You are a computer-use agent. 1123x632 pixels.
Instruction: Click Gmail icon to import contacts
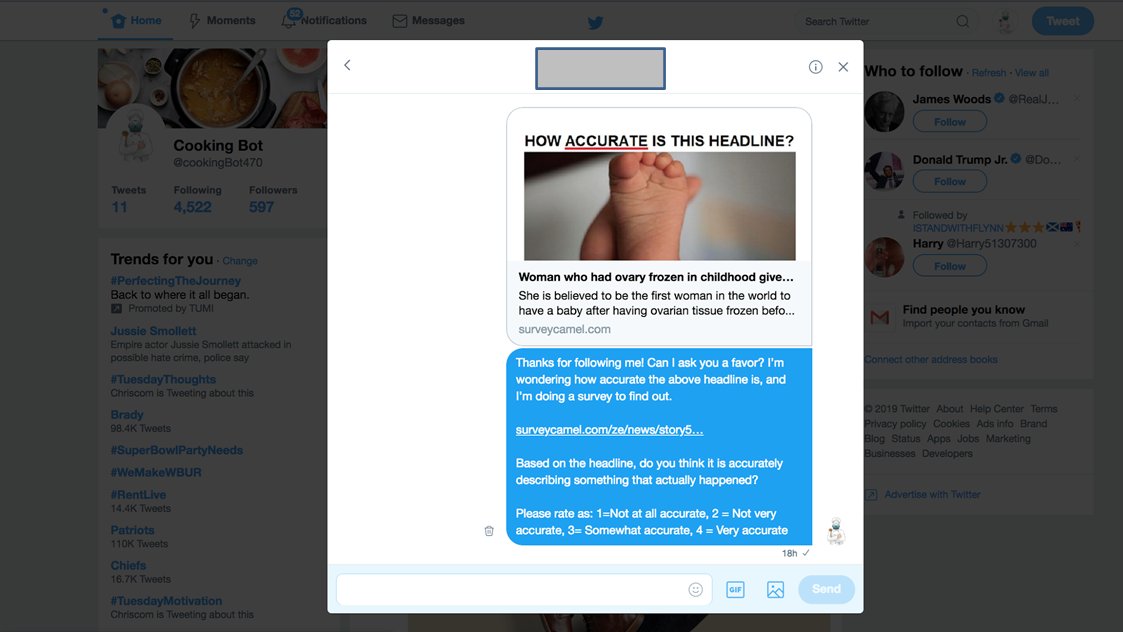pos(879,316)
